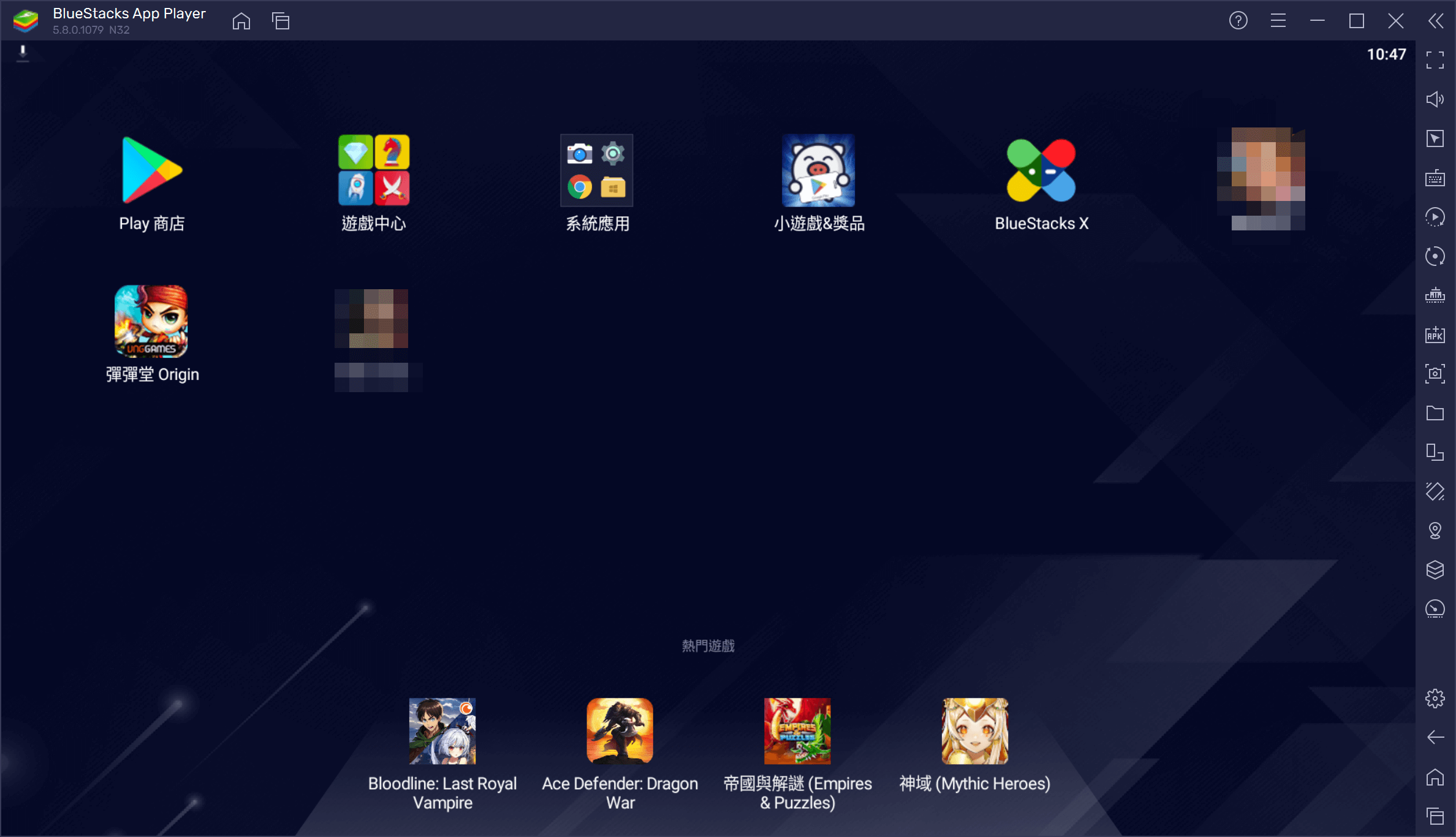Image resolution: width=1456 pixels, height=837 pixels.
Task: Click the BlueStacks logo in title bar
Action: click(x=26, y=21)
